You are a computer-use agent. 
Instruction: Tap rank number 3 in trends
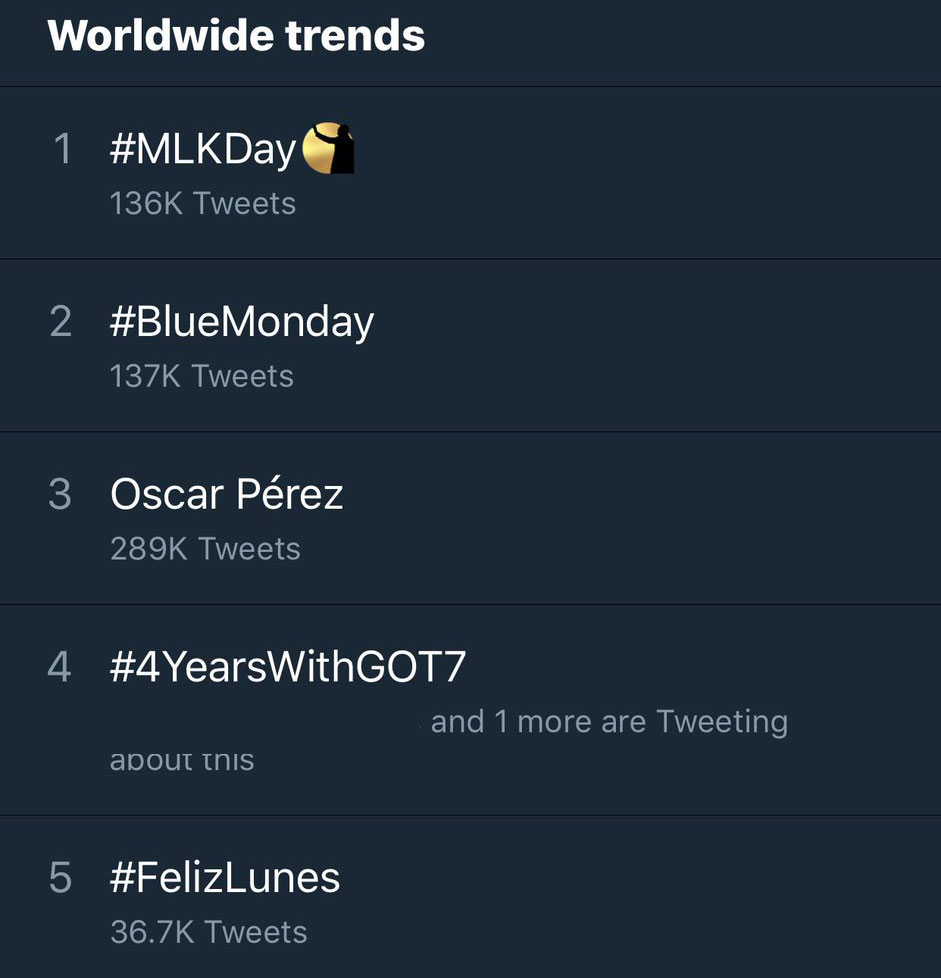61,494
